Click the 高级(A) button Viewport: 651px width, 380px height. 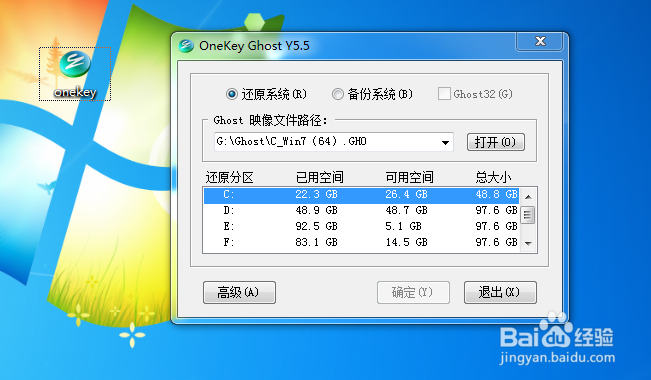pos(239,292)
